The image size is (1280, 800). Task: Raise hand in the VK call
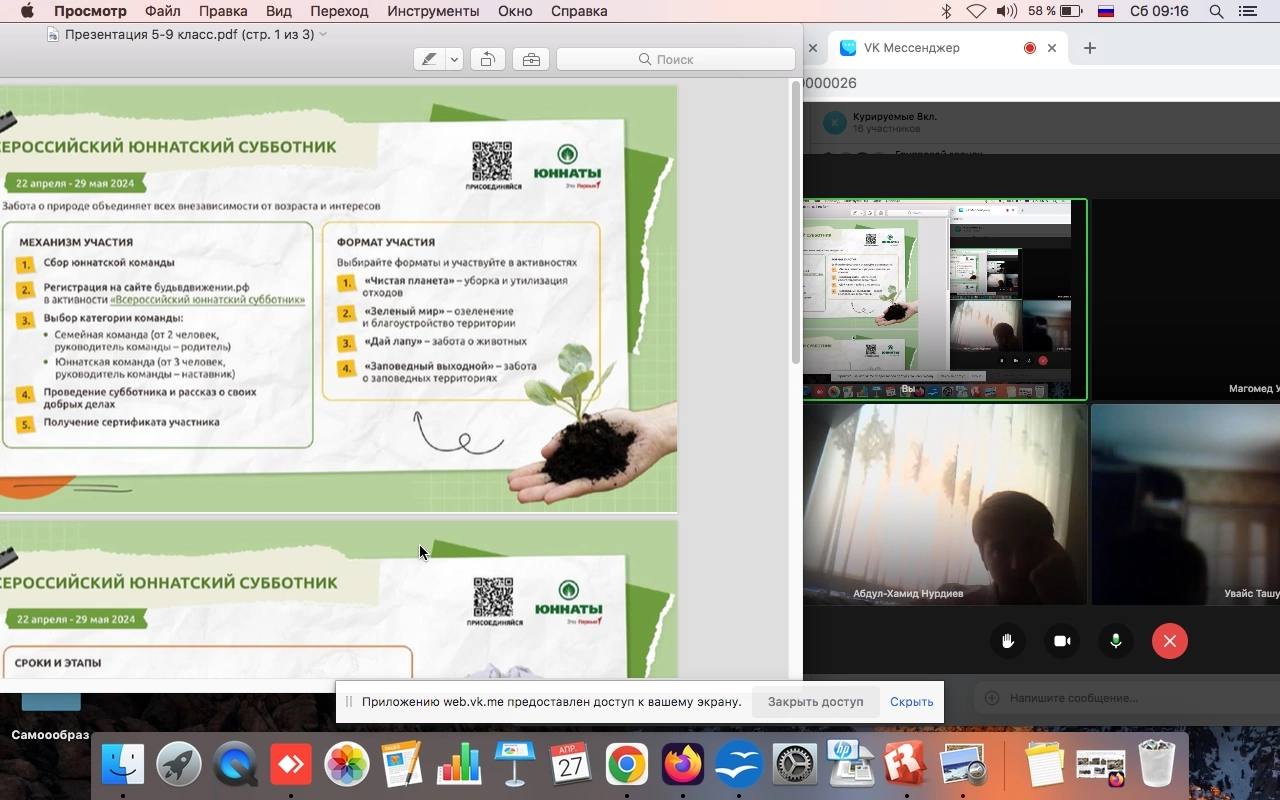pos(1008,641)
